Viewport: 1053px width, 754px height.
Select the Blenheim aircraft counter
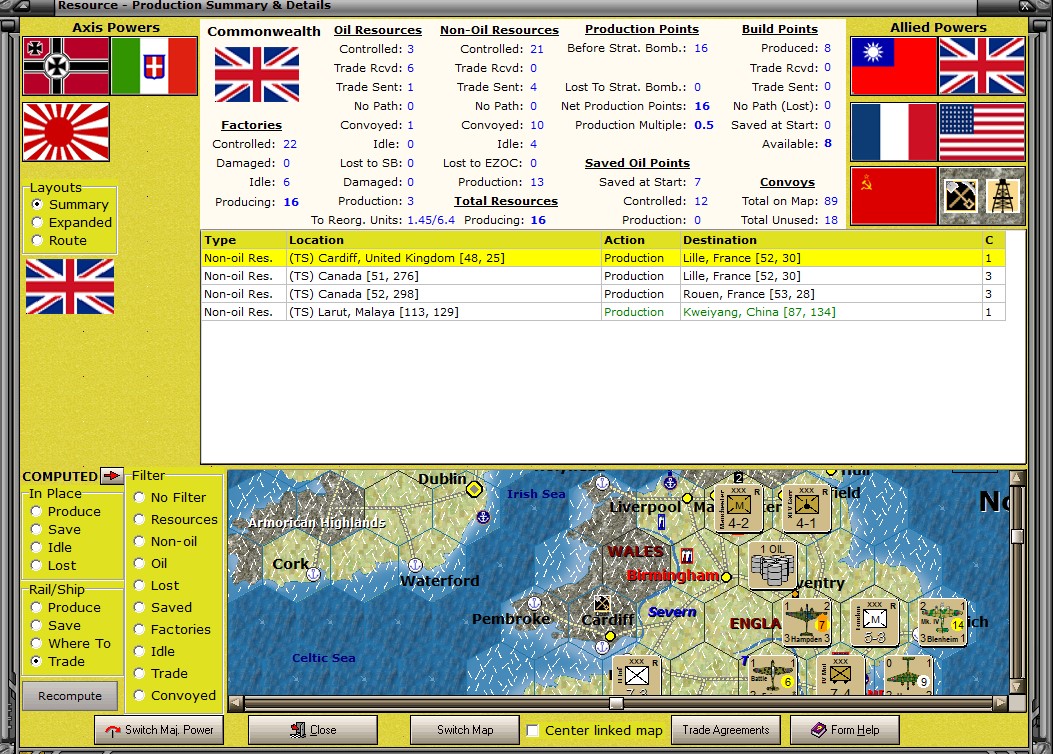(x=942, y=622)
